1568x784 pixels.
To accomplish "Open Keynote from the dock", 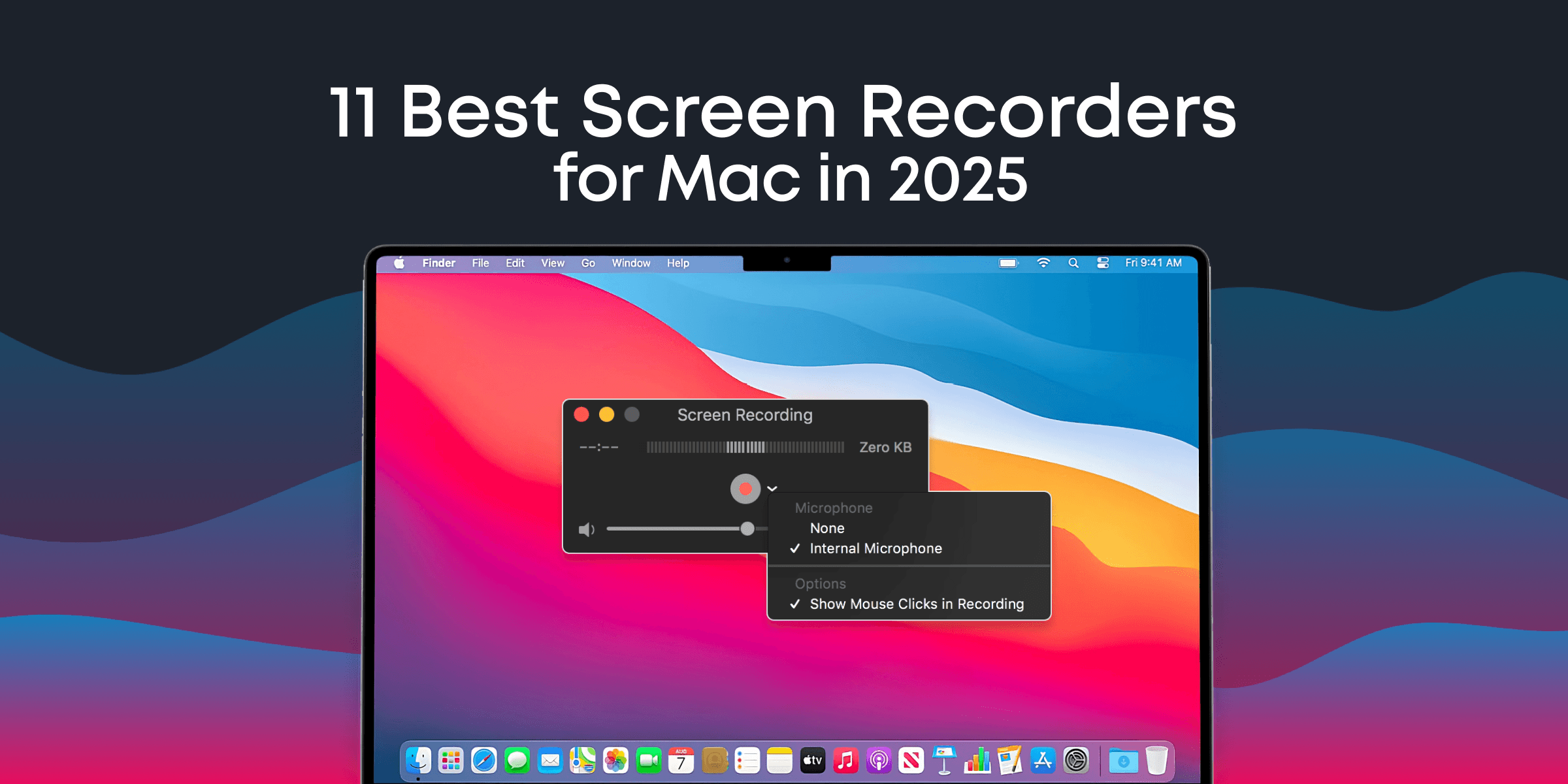I will point(945,761).
